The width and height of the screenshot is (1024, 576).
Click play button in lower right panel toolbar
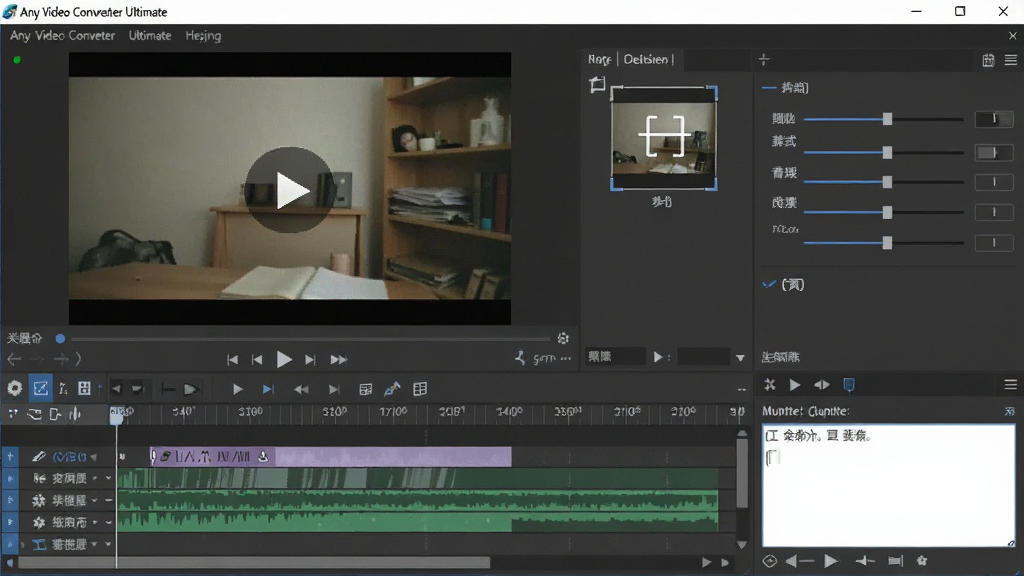tap(795, 385)
